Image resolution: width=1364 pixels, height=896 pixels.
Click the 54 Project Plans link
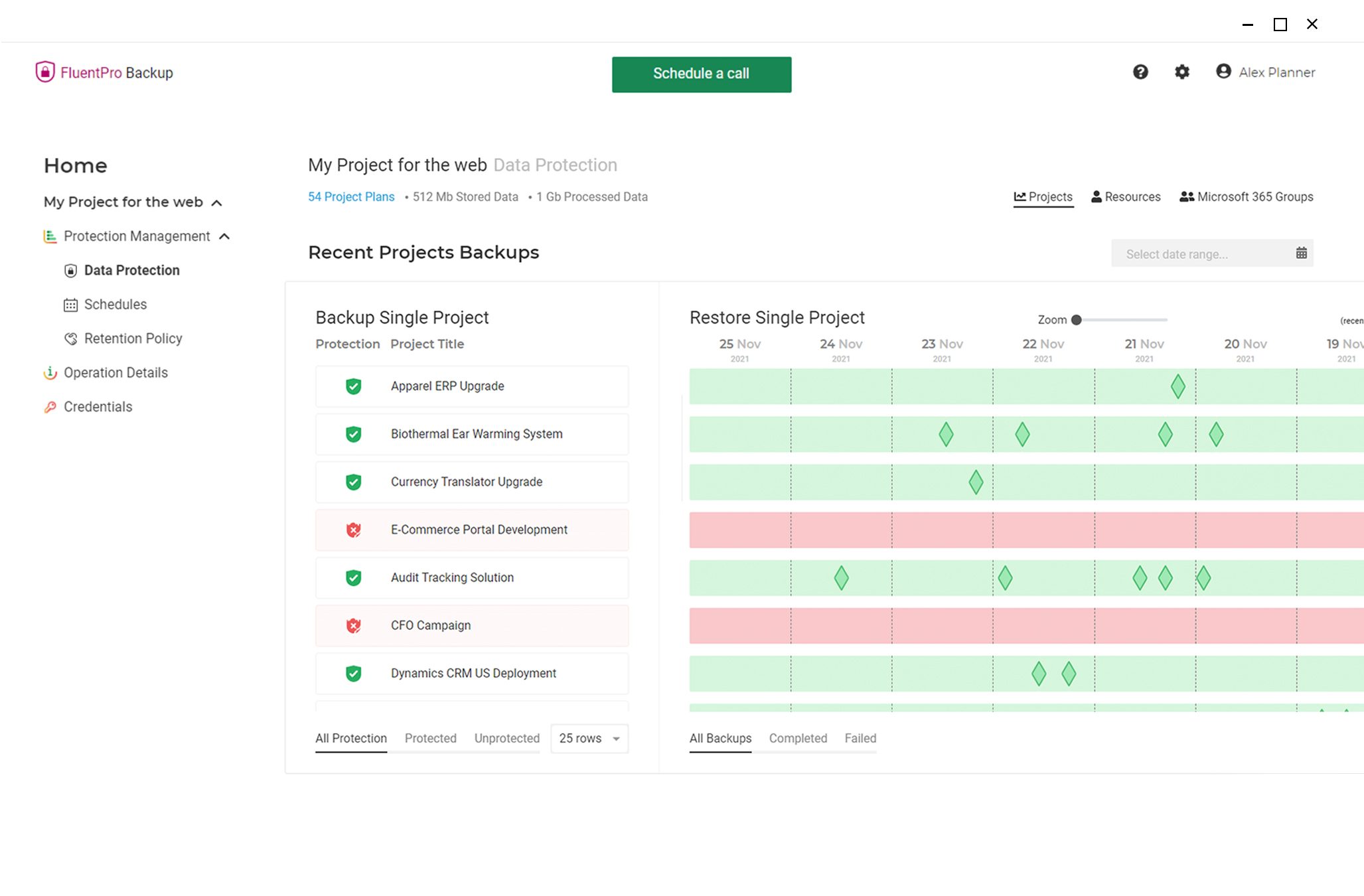(350, 196)
